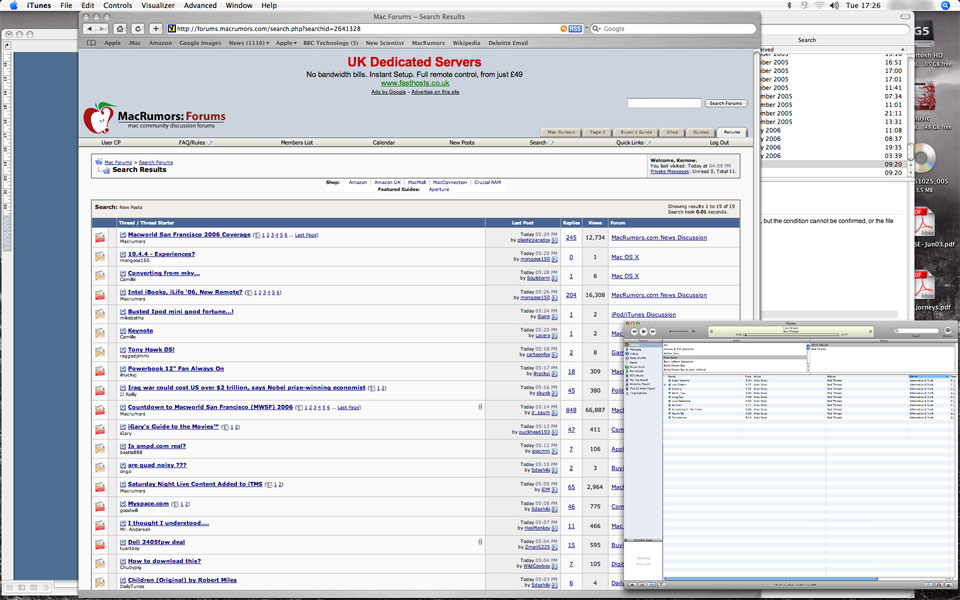Open the CD disc icon on desktop
The height and width of the screenshot is (600, 960).
[x=923, y=158]
